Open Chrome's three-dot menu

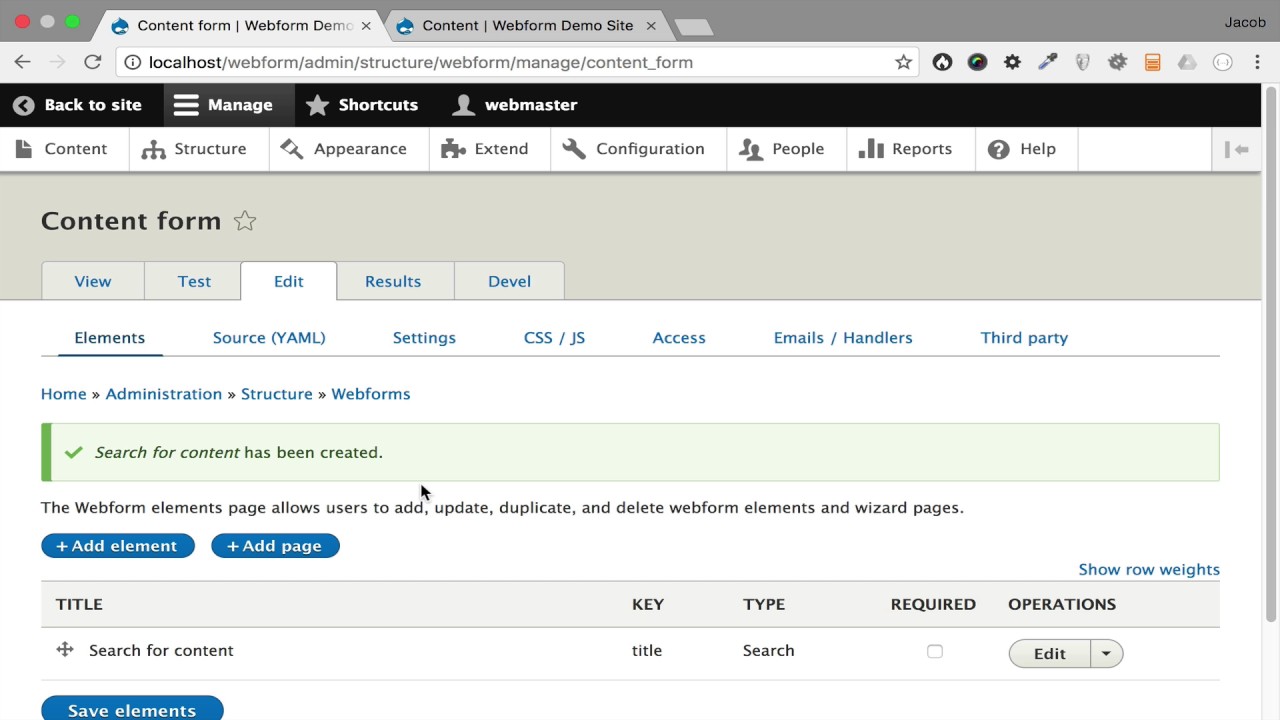(1257, 62)
